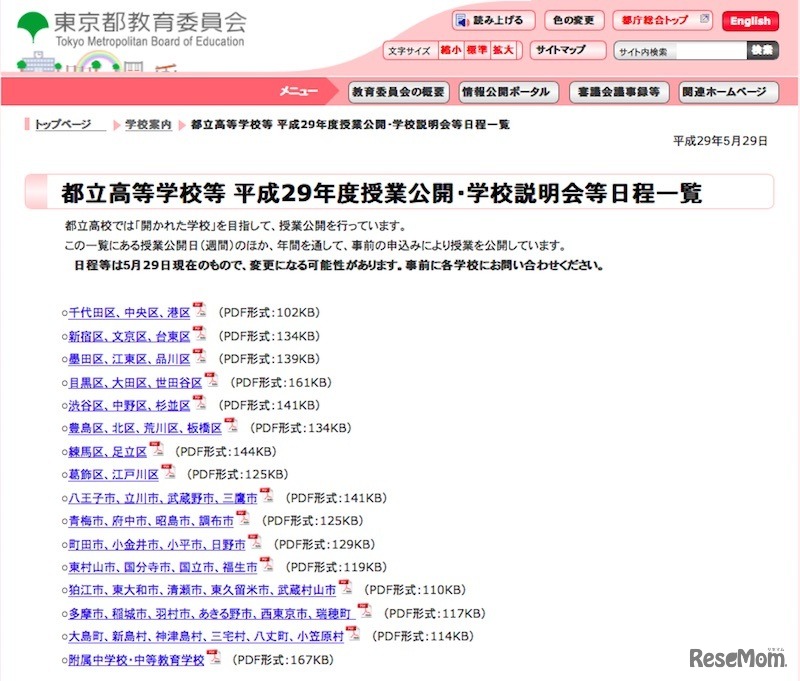Click the PDF icon beside 大島町、新島村
800x681 pixels.
tap(353, 633)
